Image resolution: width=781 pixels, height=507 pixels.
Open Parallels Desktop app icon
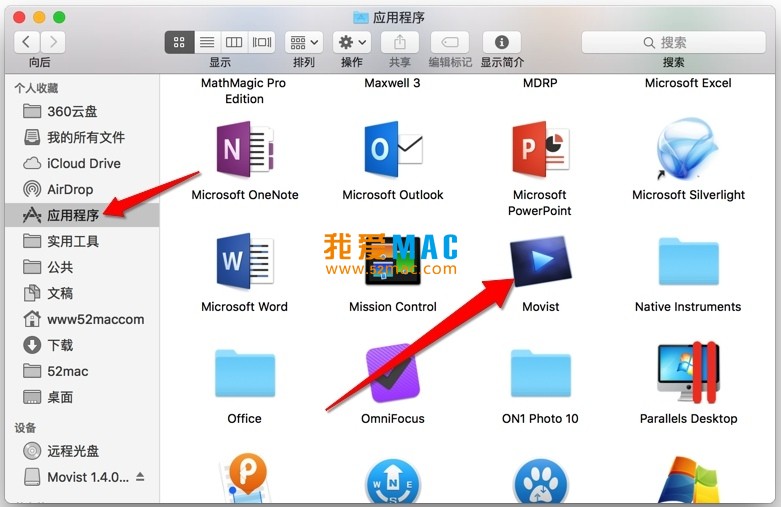pos(688,373)
